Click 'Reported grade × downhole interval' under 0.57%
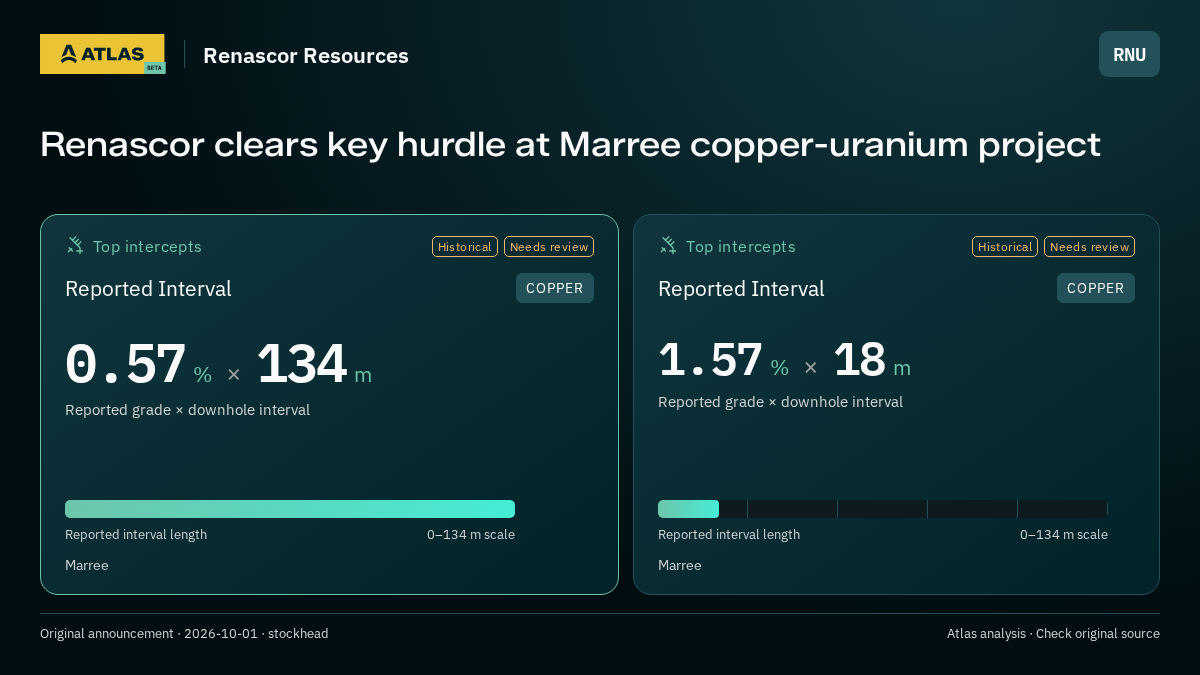Screen dimensions: 1200x675 187,410
